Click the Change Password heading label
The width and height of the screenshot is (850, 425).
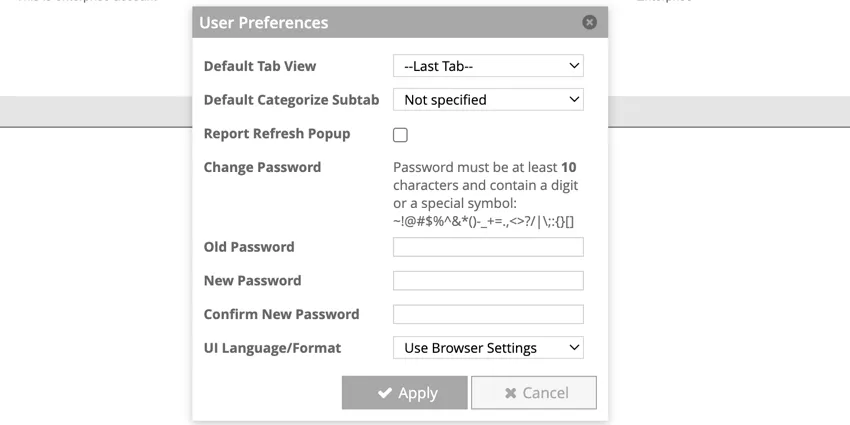[262, 167]
